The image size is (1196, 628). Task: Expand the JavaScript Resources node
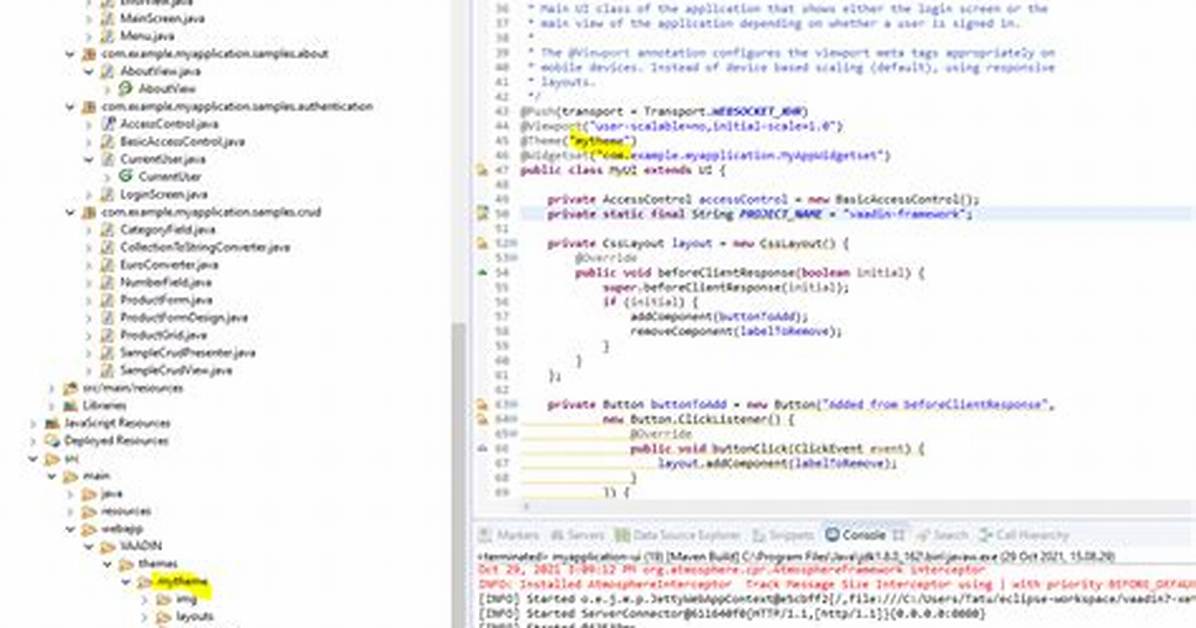click(x=34, y=423)
